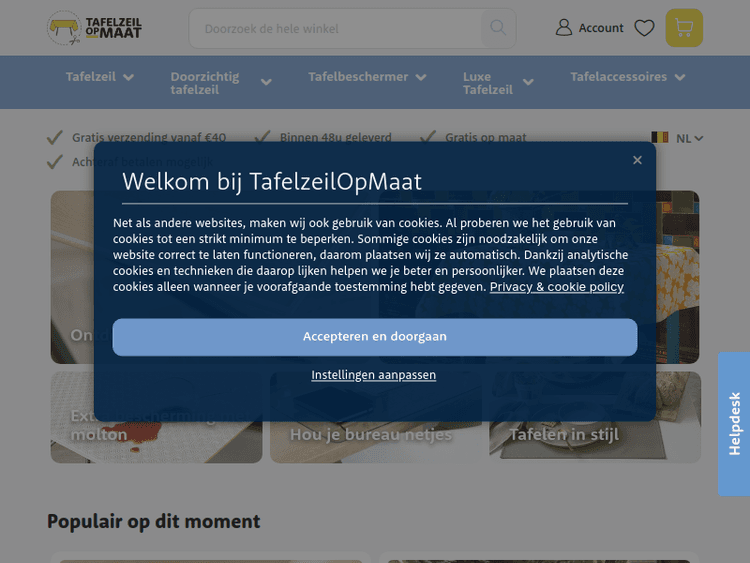This screenshot has height=563, width=750.
Task: Click the Account text label
Action: [601, 28]
